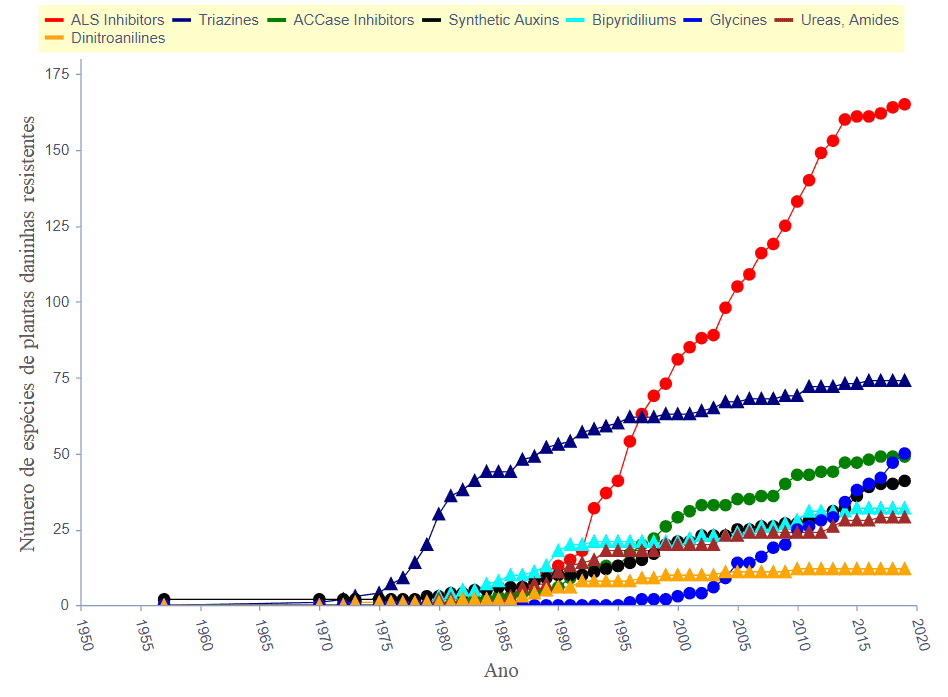Click the y-axis title text
948x697 pixels.
click(29, 333)
